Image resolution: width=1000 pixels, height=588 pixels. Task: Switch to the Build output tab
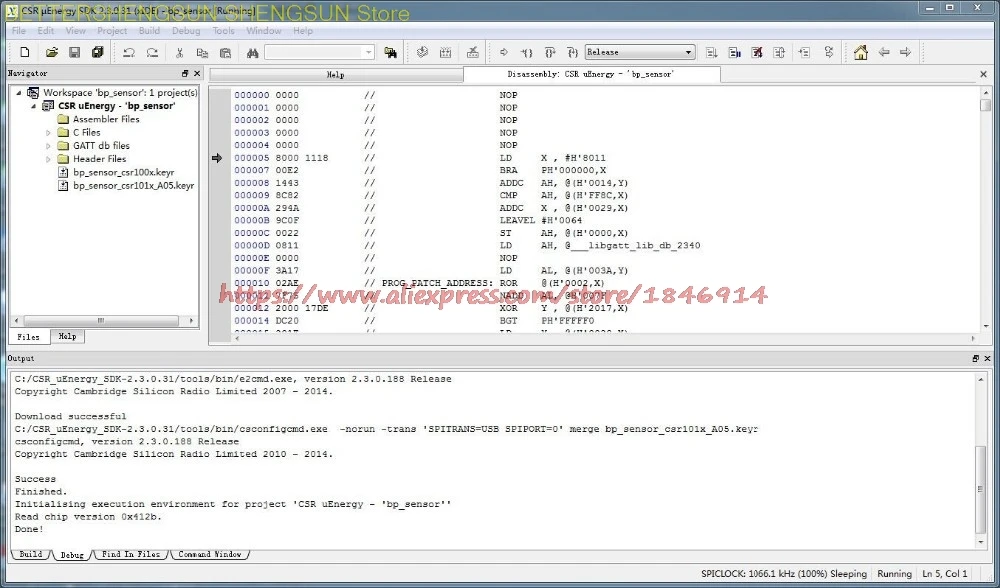29,553
